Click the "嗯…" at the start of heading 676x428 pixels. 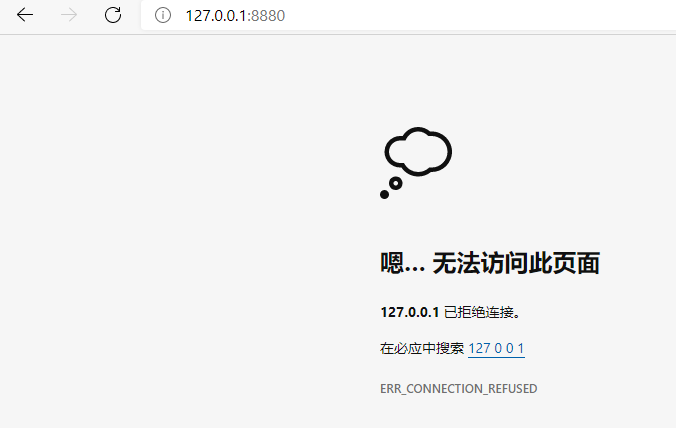tap(403, 263)
